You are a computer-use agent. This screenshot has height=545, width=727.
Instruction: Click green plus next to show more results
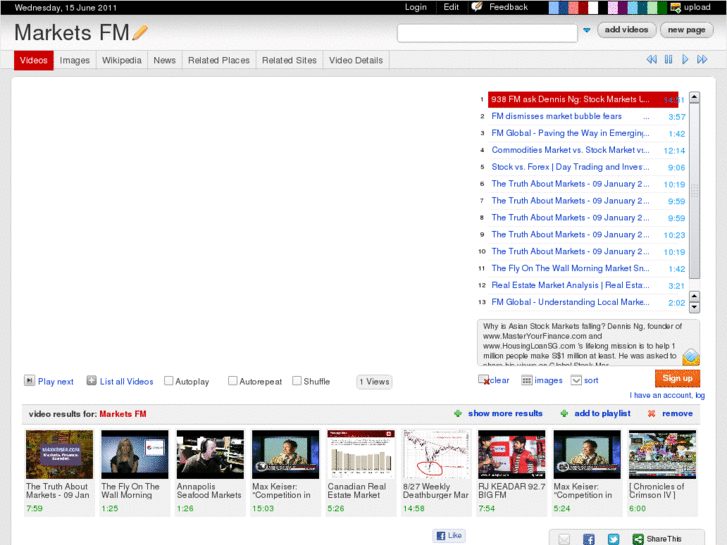coord(458,413)
